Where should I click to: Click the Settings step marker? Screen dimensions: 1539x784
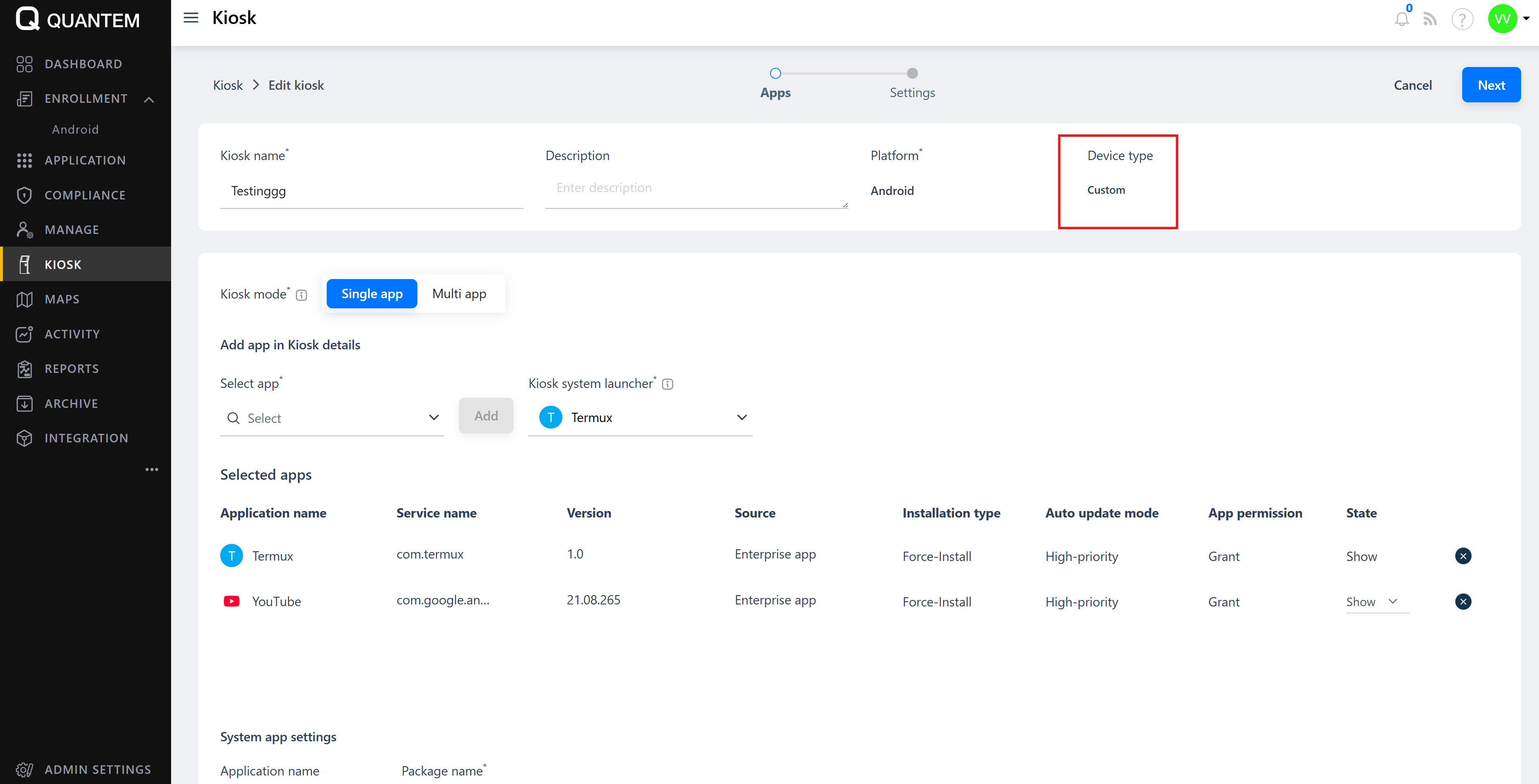click(x=912, y=74)
